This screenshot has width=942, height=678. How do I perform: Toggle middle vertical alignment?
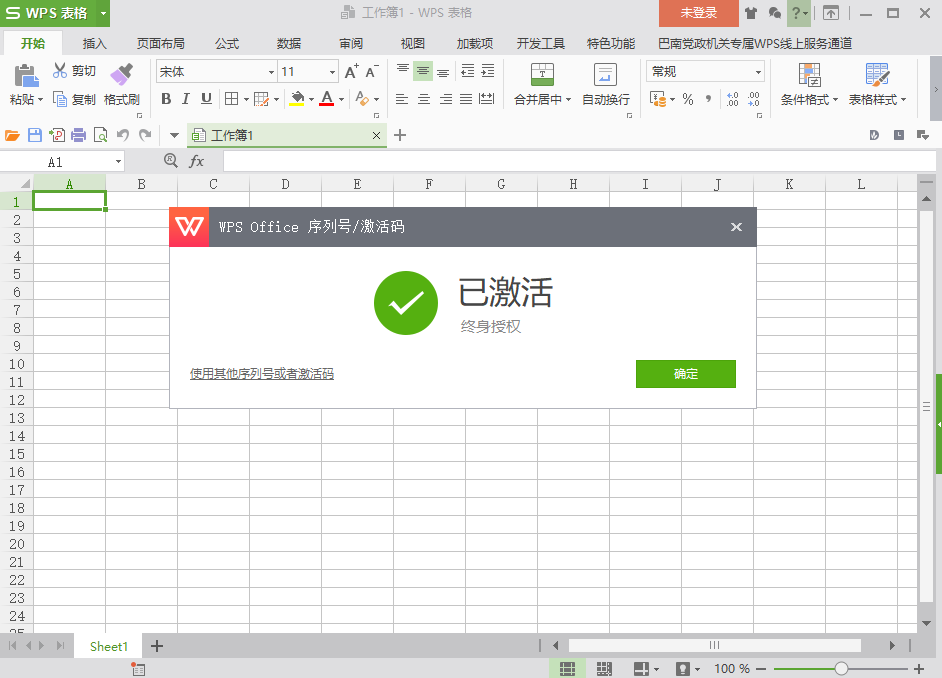click(423, 71)
